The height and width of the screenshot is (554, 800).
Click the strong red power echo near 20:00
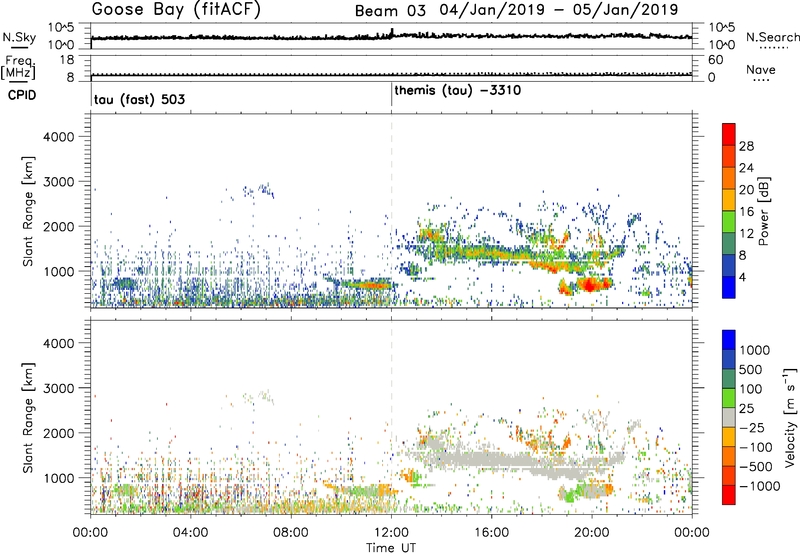pyautogui.click(x=590, y=284)
